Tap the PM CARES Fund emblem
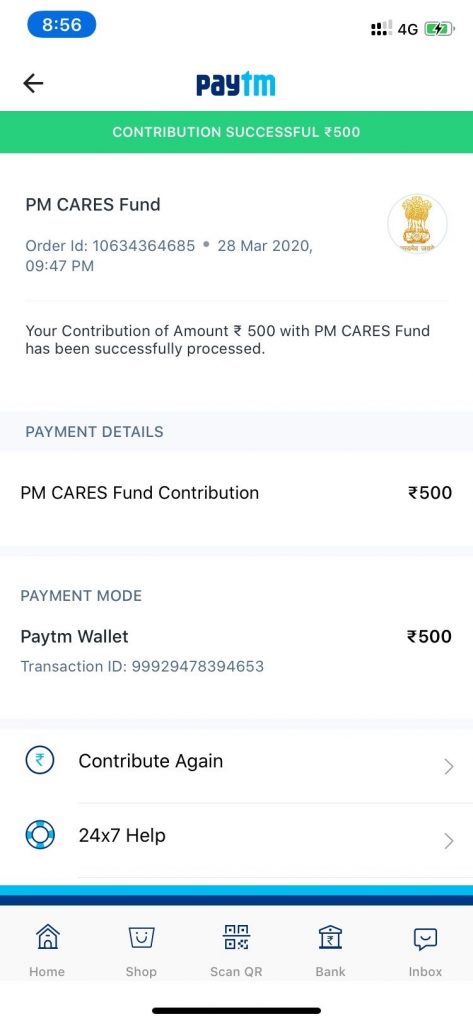This screenshot has height=1024, width=473. tap(417, 225)
